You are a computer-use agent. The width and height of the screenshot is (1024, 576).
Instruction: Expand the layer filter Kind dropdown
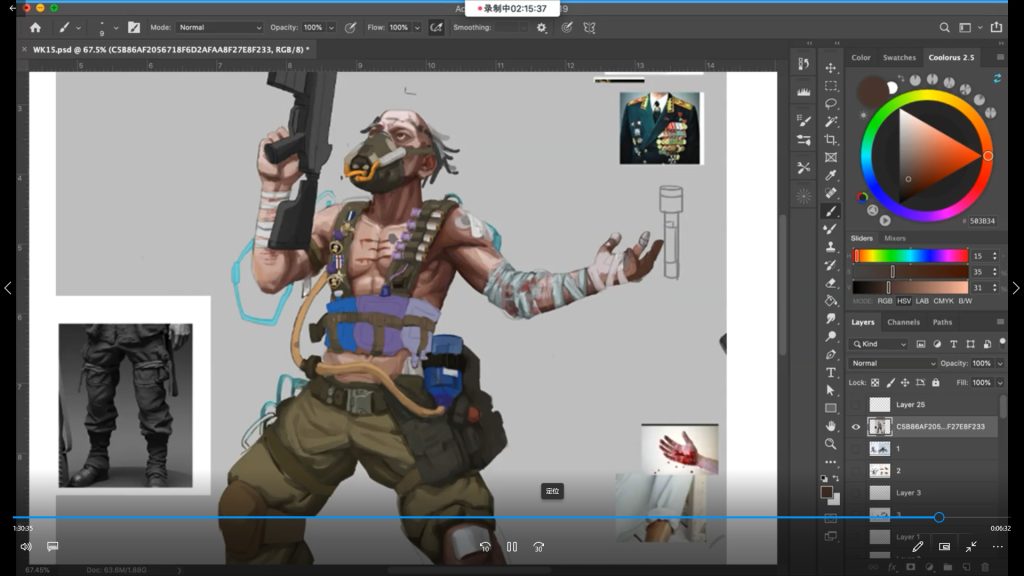(879, 344)
